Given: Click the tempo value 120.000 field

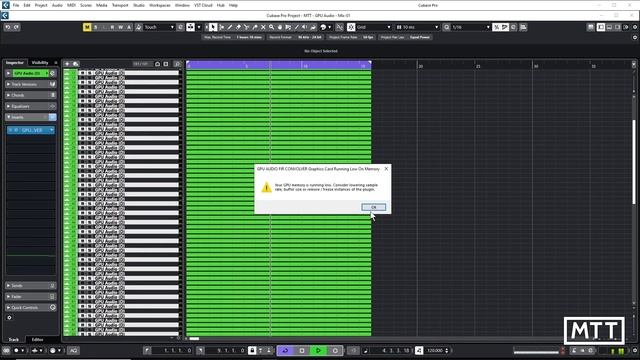Looking at the screenshot, I should (x=436, y=351).
